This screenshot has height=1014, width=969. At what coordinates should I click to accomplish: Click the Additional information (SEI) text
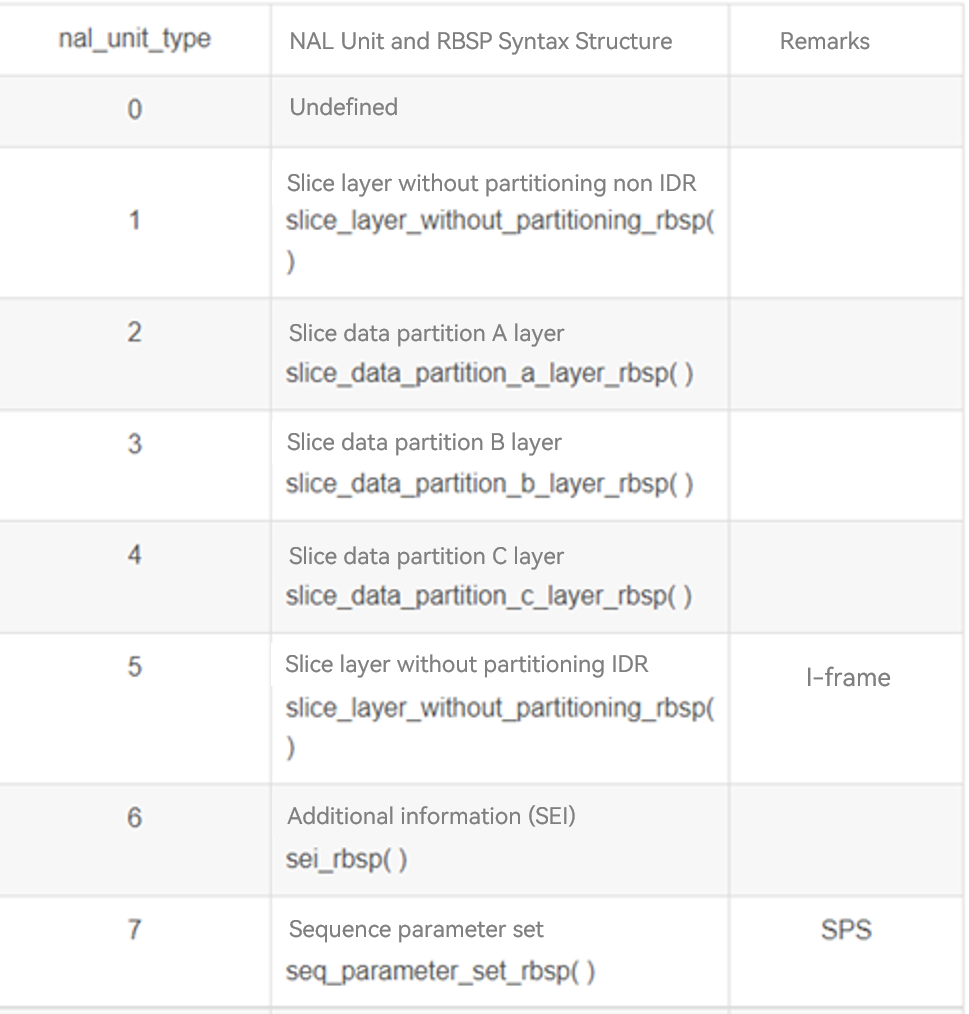tap(431, 816)
